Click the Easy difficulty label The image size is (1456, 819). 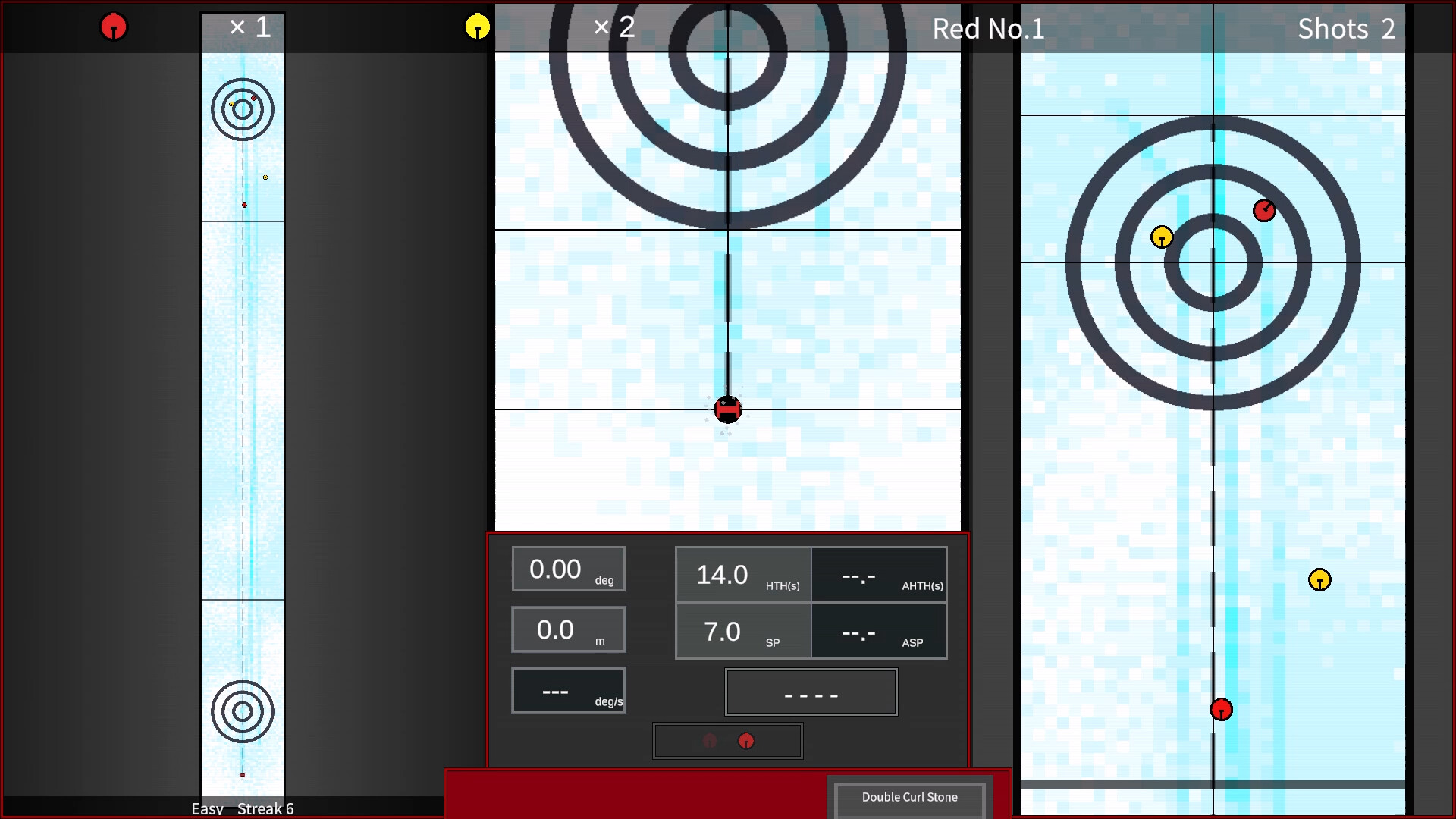[207, 808]
